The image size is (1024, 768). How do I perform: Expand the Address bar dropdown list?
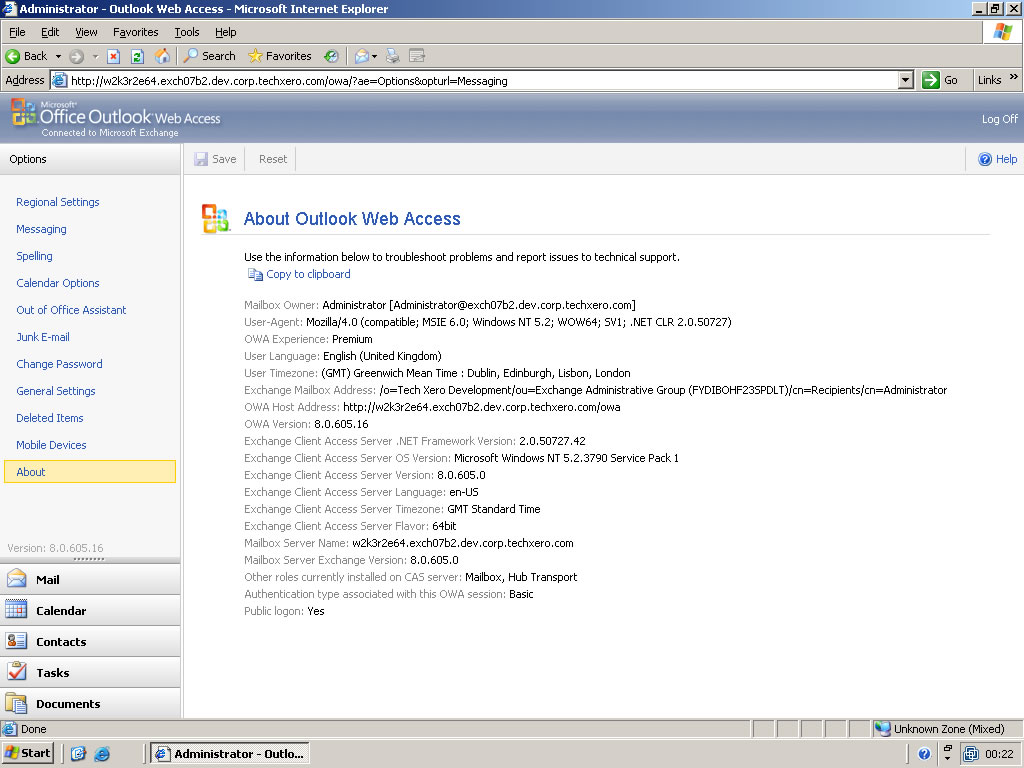[x=906, y=80]
